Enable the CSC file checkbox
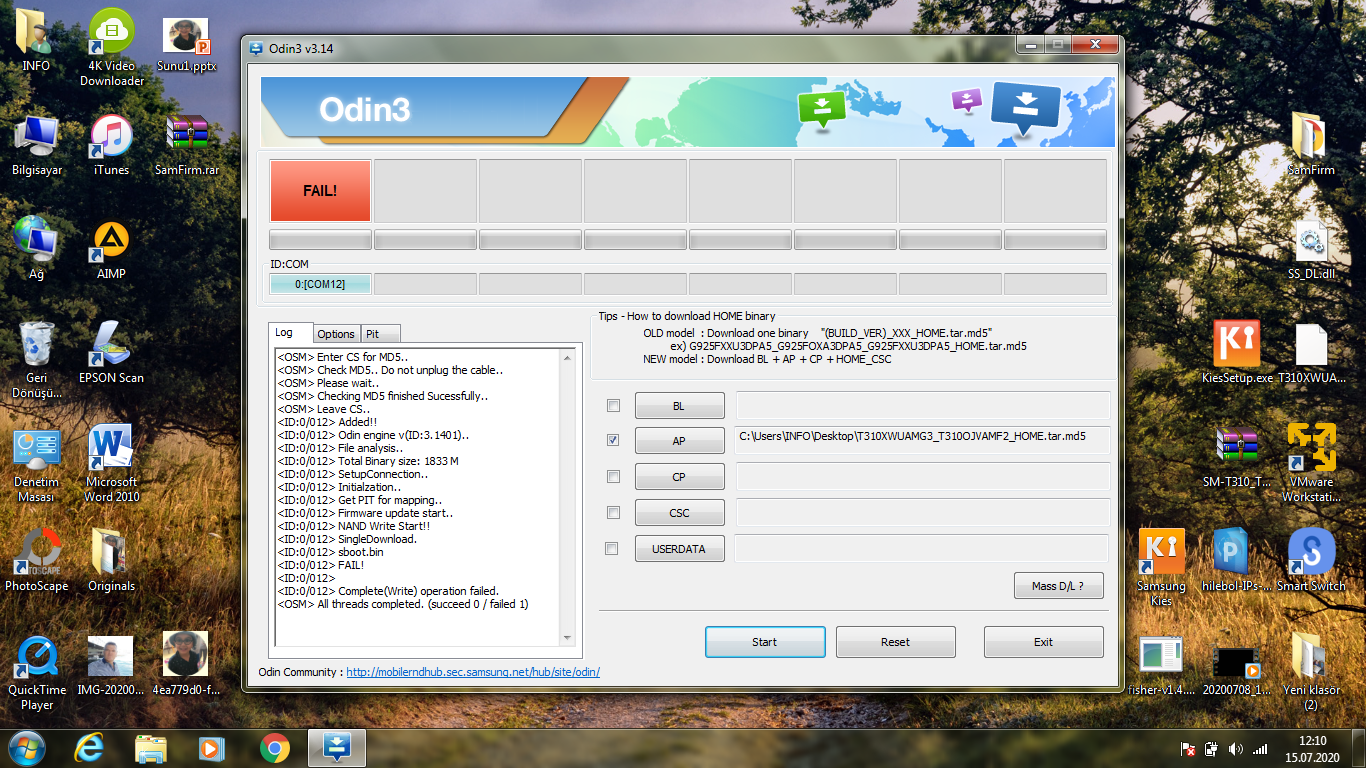This screenshot has width=1366, height=768. point(613,513)
